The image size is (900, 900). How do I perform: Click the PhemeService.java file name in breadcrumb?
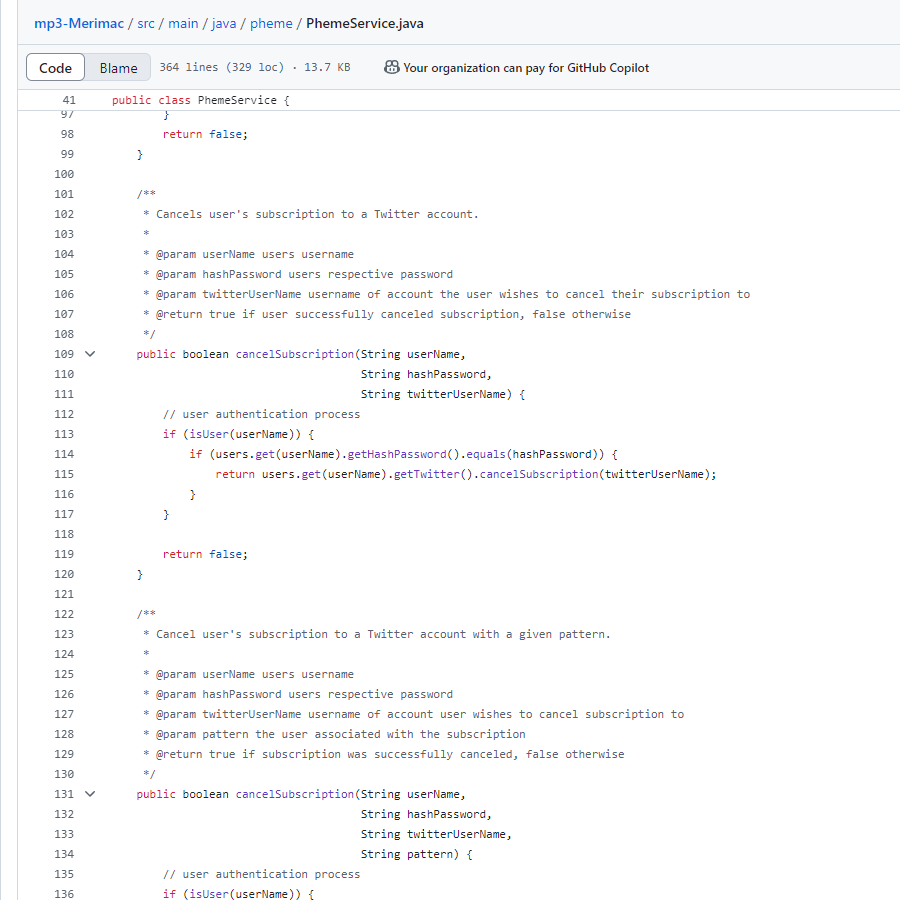click(364, 24)
